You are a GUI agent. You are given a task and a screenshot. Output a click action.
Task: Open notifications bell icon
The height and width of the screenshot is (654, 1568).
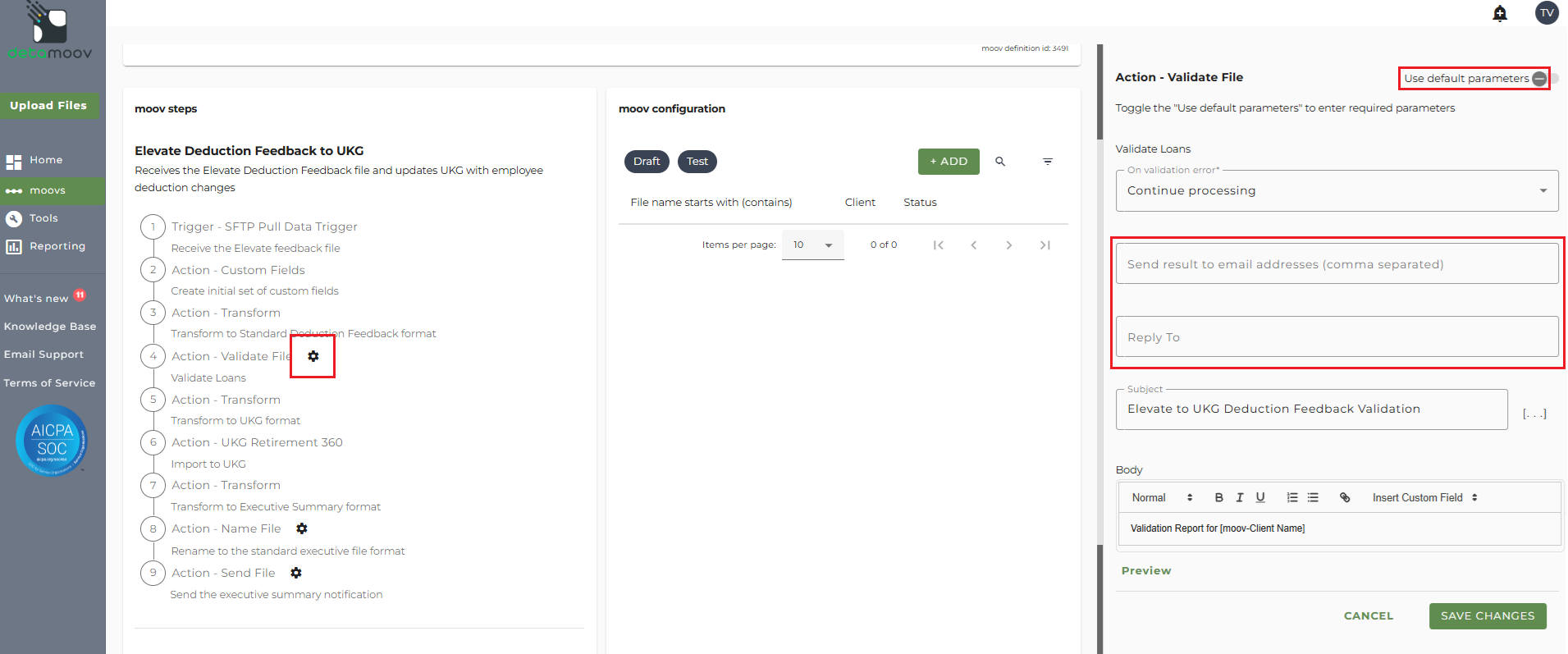click(x=1500, y=13)
